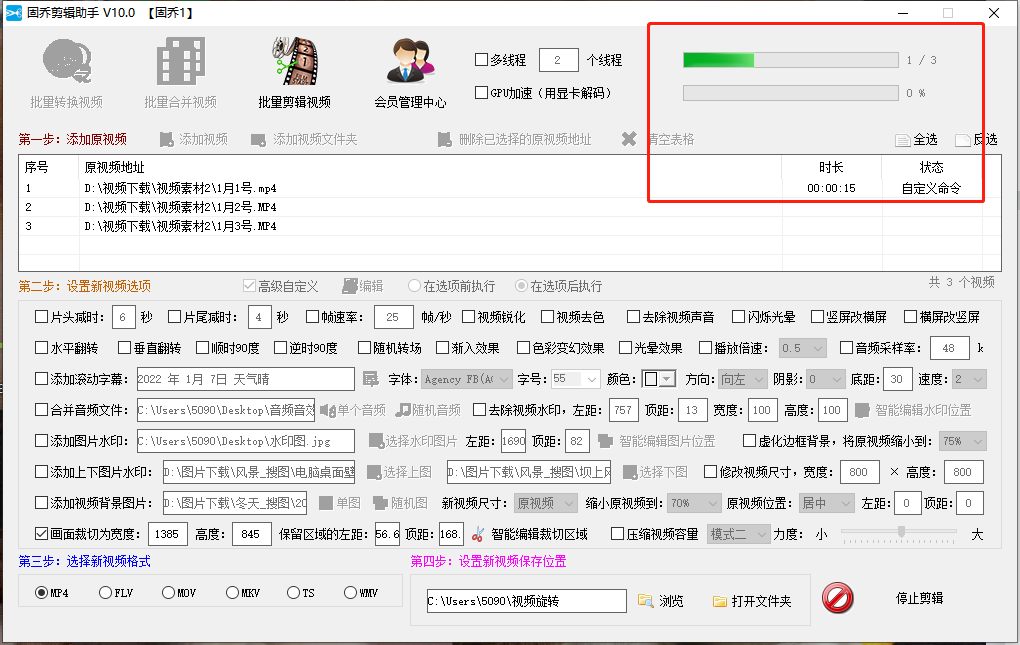Click the 选择下图 icon
1020x645 pixels.
tap(630, 472)
